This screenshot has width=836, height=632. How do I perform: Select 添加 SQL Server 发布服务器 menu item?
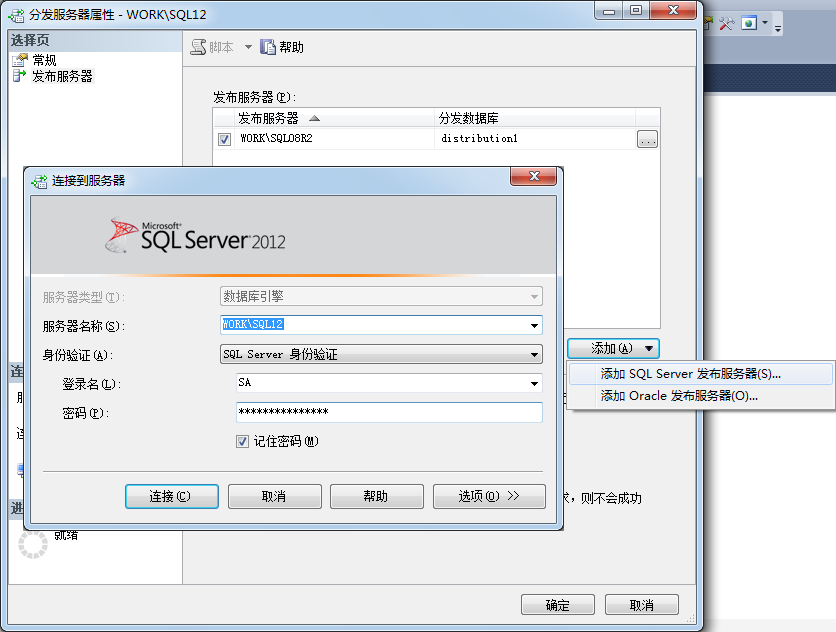click(x=690, y=374)
